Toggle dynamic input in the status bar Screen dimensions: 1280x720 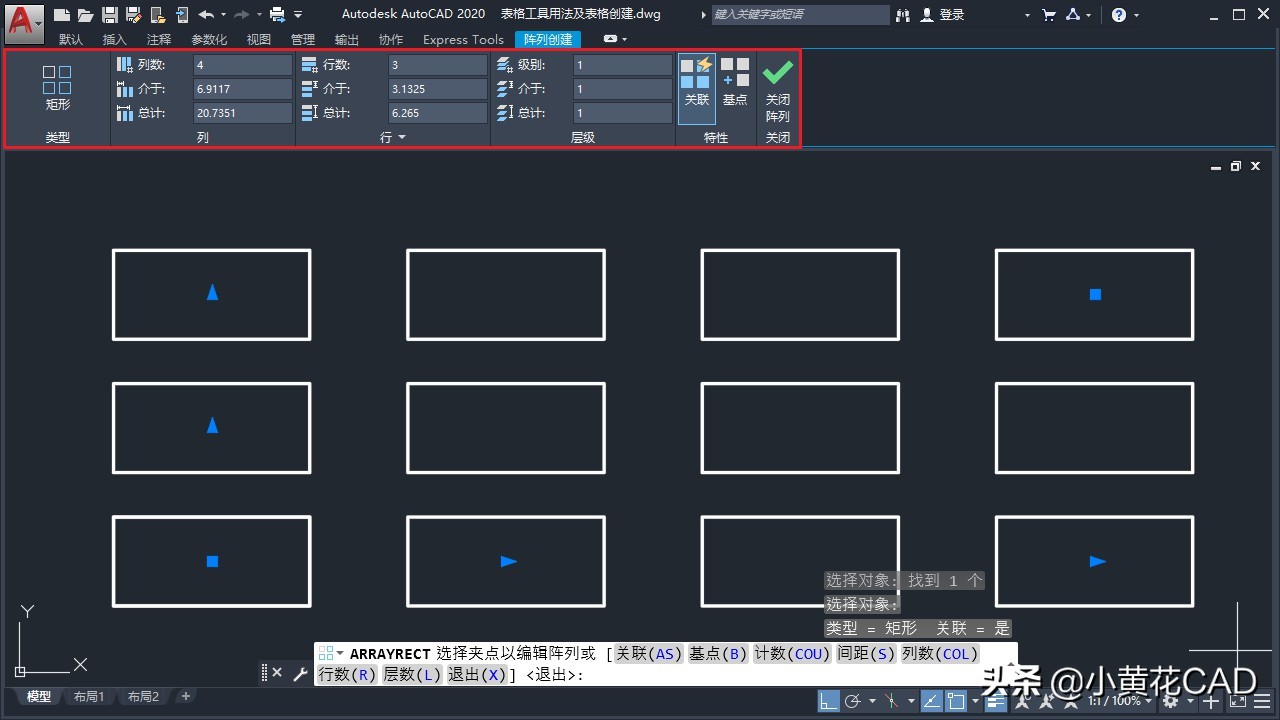pyautogui.click(x=995, y=700)
